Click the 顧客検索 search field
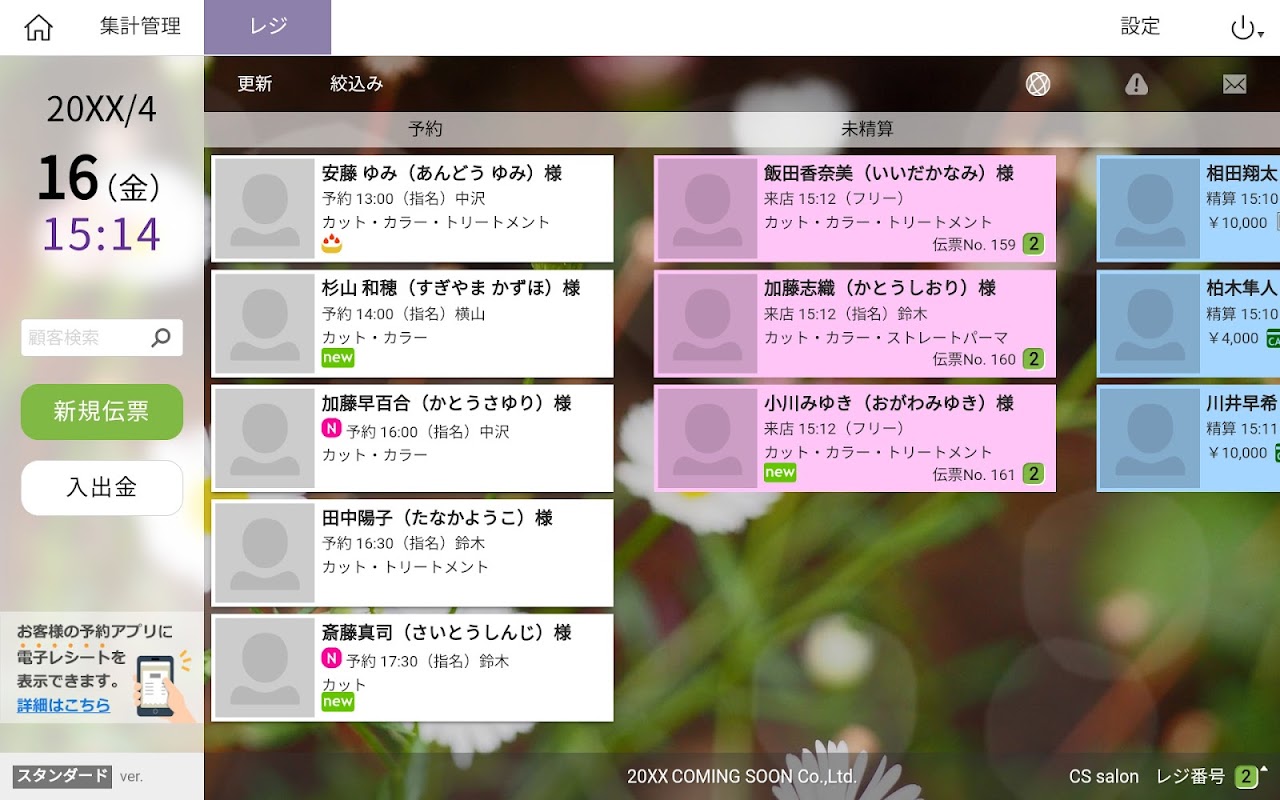1280x800 pixels. coord(102,338)
